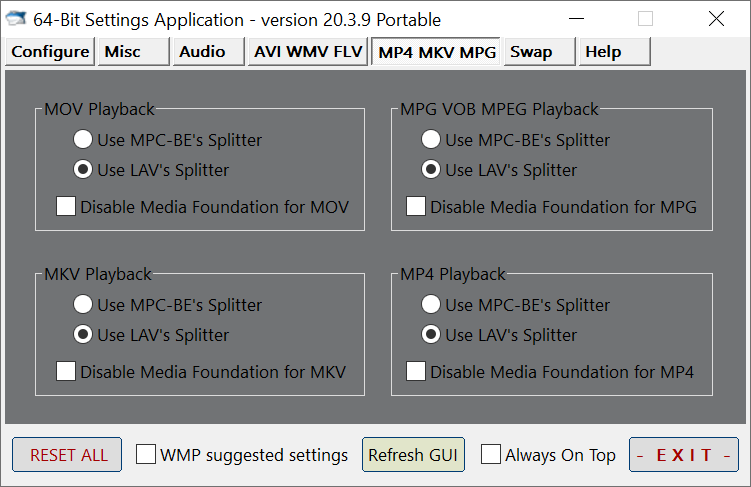The width and height of the screenshot is (751, 487).
Task: Open the Swap tab
Action: pos(540,52)
